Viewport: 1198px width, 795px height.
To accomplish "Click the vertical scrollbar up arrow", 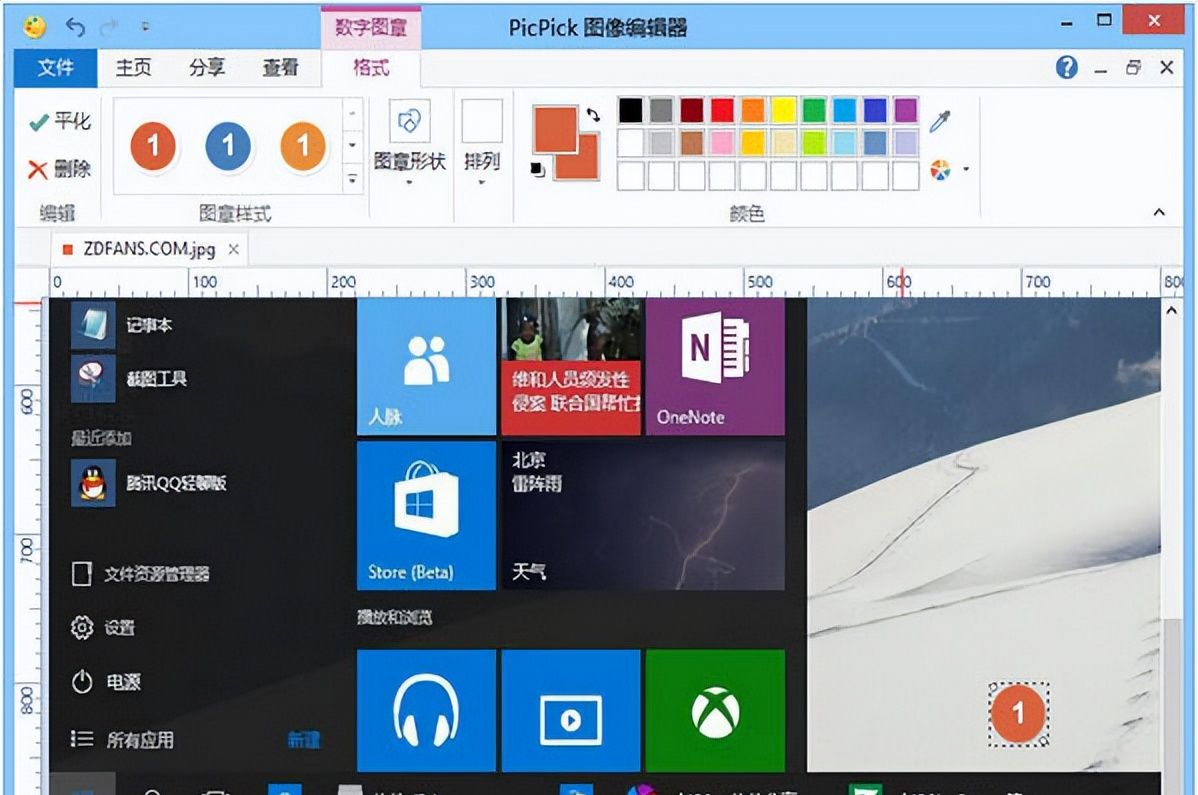I will pos(1171,311).
